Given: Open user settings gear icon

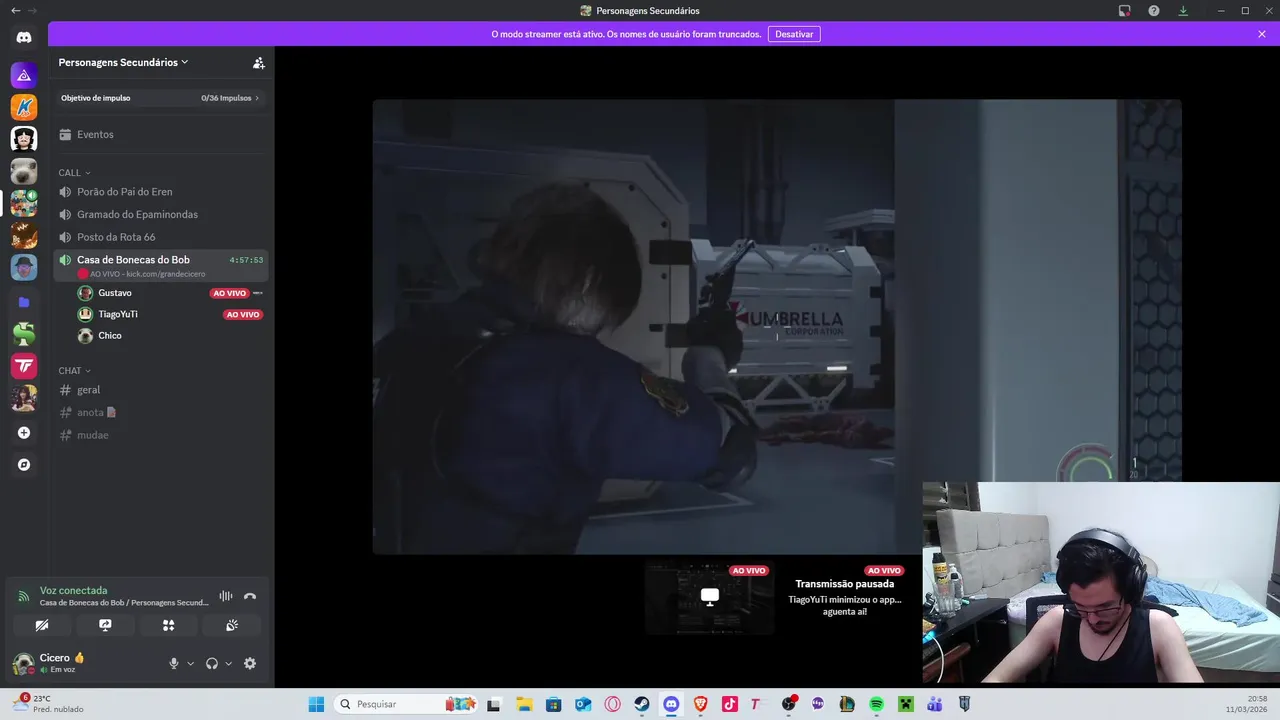Looking at the screenshot, I should pyautogui.click(x=250, y=663).
